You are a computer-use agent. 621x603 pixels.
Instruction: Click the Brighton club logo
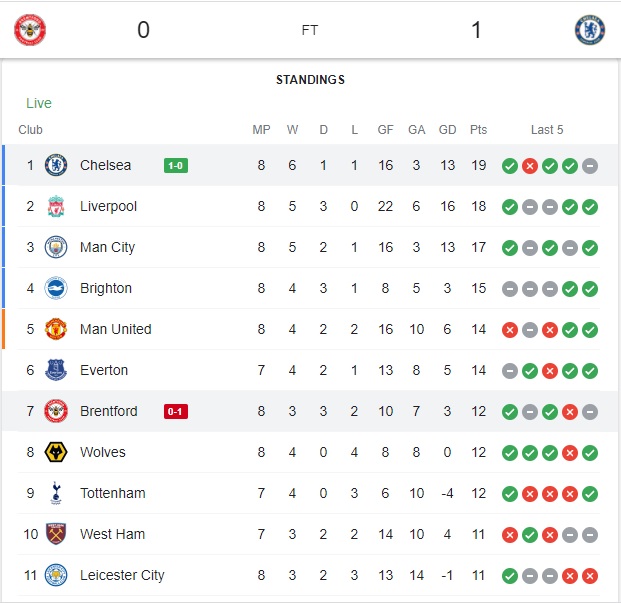click(56, 288)
